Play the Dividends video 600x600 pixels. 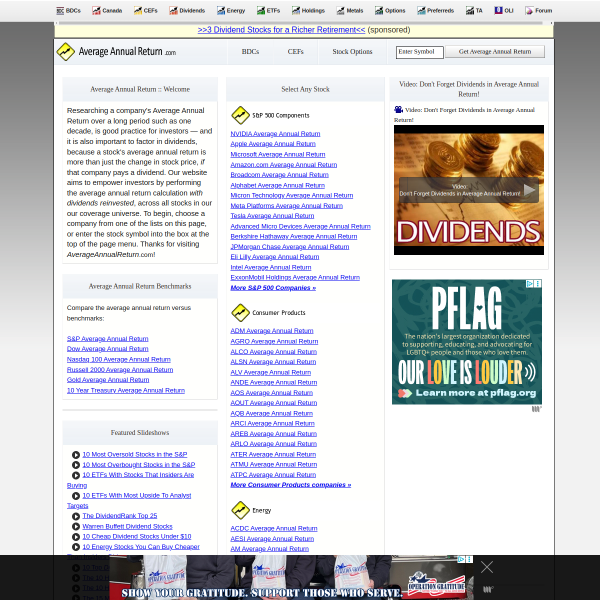pyautogui.click(x=529, y=189)
